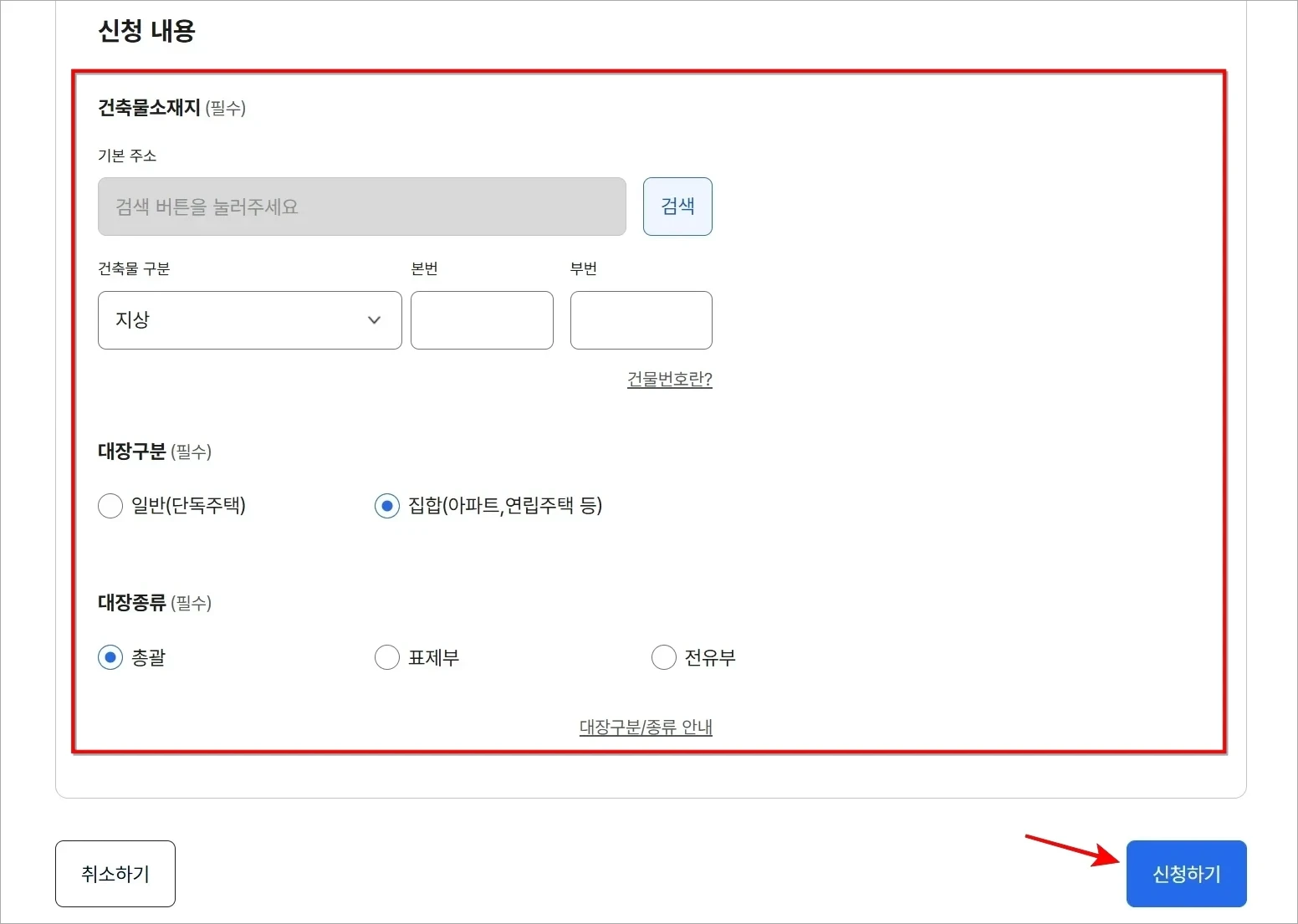The width and height of the screenshot is (1298, 924).
Task: Click the 본번 input field
Action: pyautogui.click(x=481, y=320)
